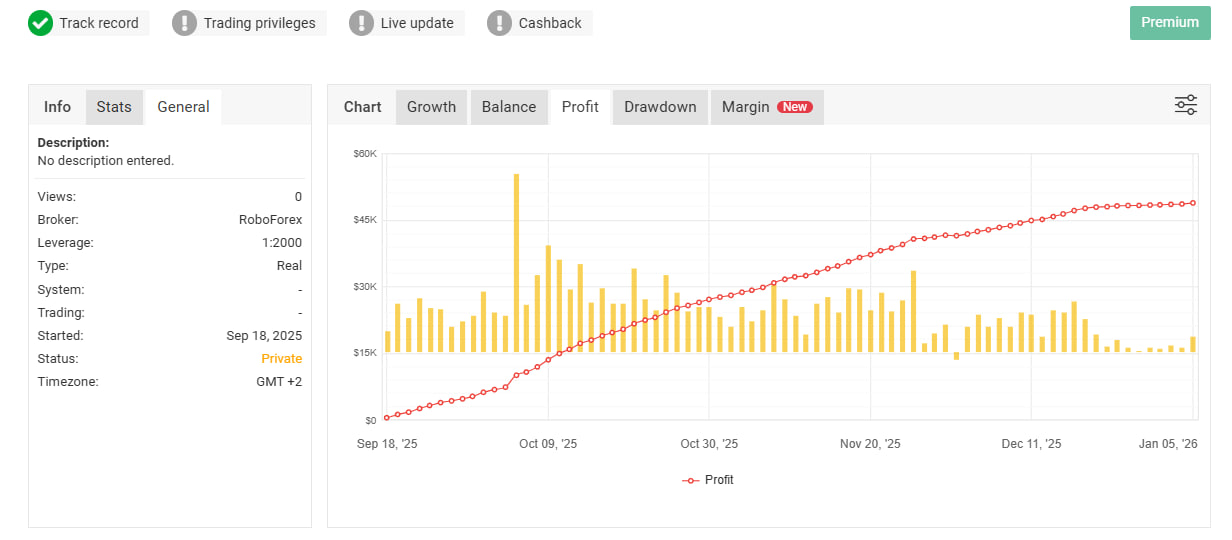This screenshot has height=540, width=1232.
Task: Show the Growth chart tab
Action: pos(431,107)
